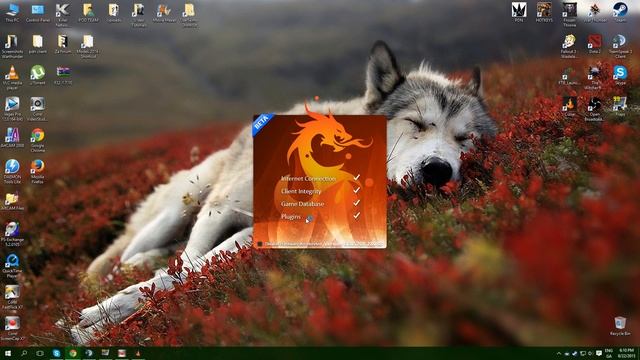Open the Frozen Throne desktop shortcut
This screenshot has height=360, width=640.
tap(569, 14)
